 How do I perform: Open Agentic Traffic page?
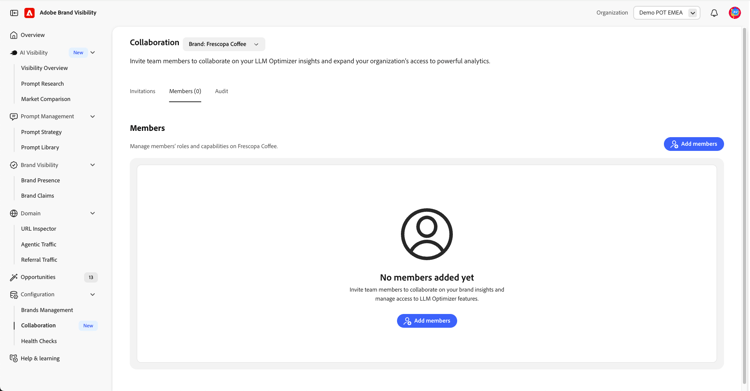[x=39, y=245]
